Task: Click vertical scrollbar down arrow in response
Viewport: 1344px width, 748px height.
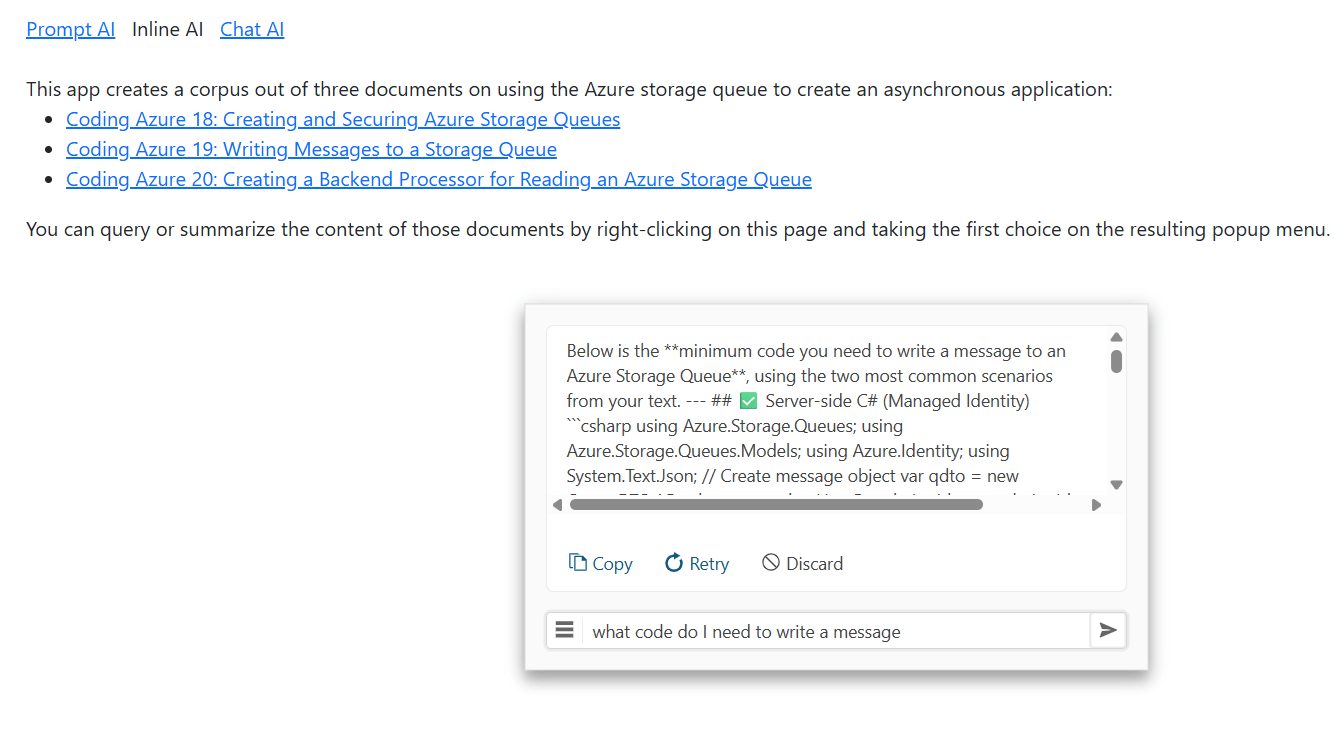Action: [1116, 484]
